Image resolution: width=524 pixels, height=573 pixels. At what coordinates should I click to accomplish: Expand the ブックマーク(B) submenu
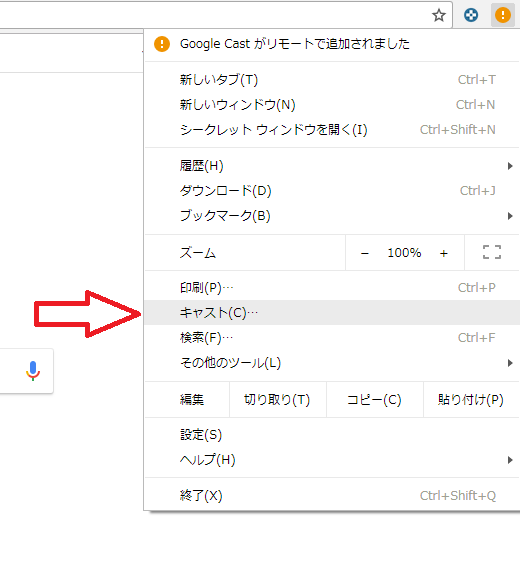(x=332, y=216)
